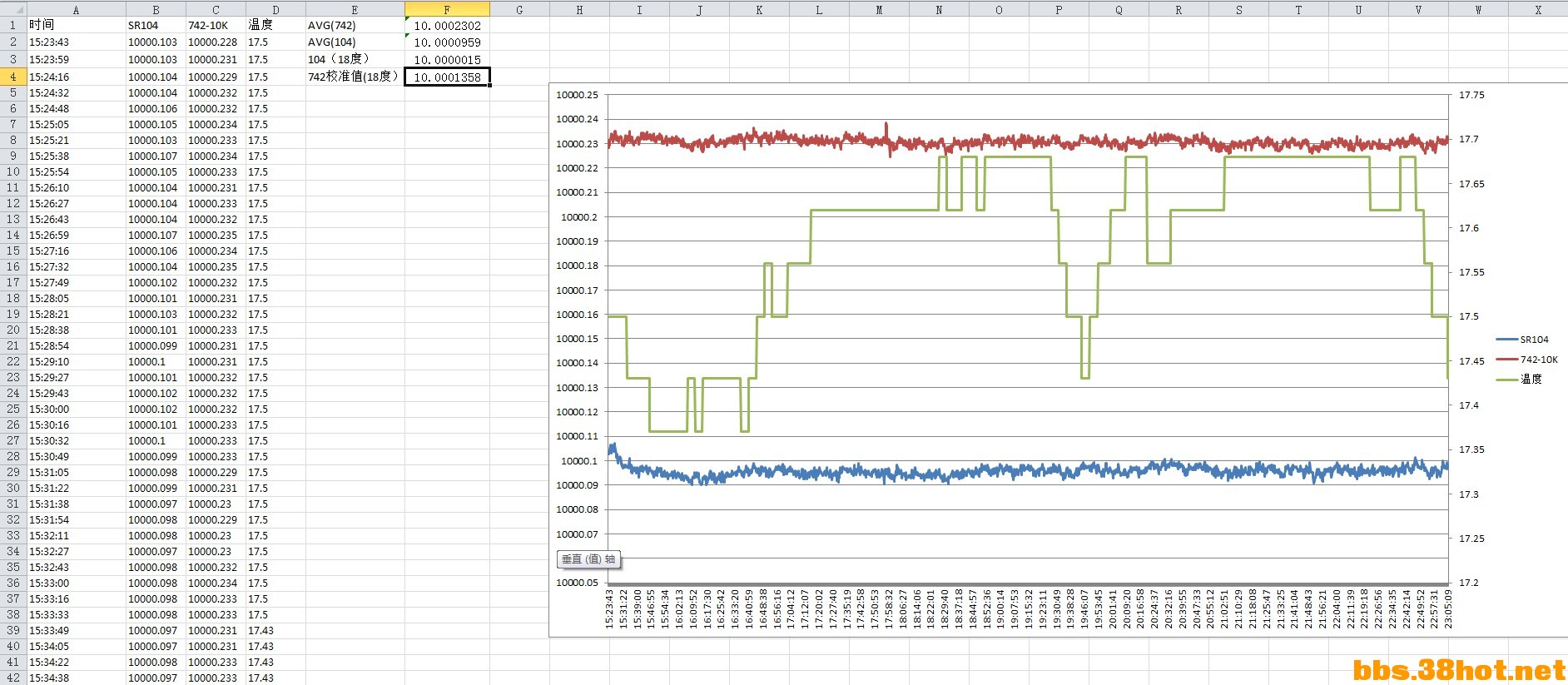The image size is (1568, 685).
Task: Click right axis label 17.2
Action: point(1469,583)
